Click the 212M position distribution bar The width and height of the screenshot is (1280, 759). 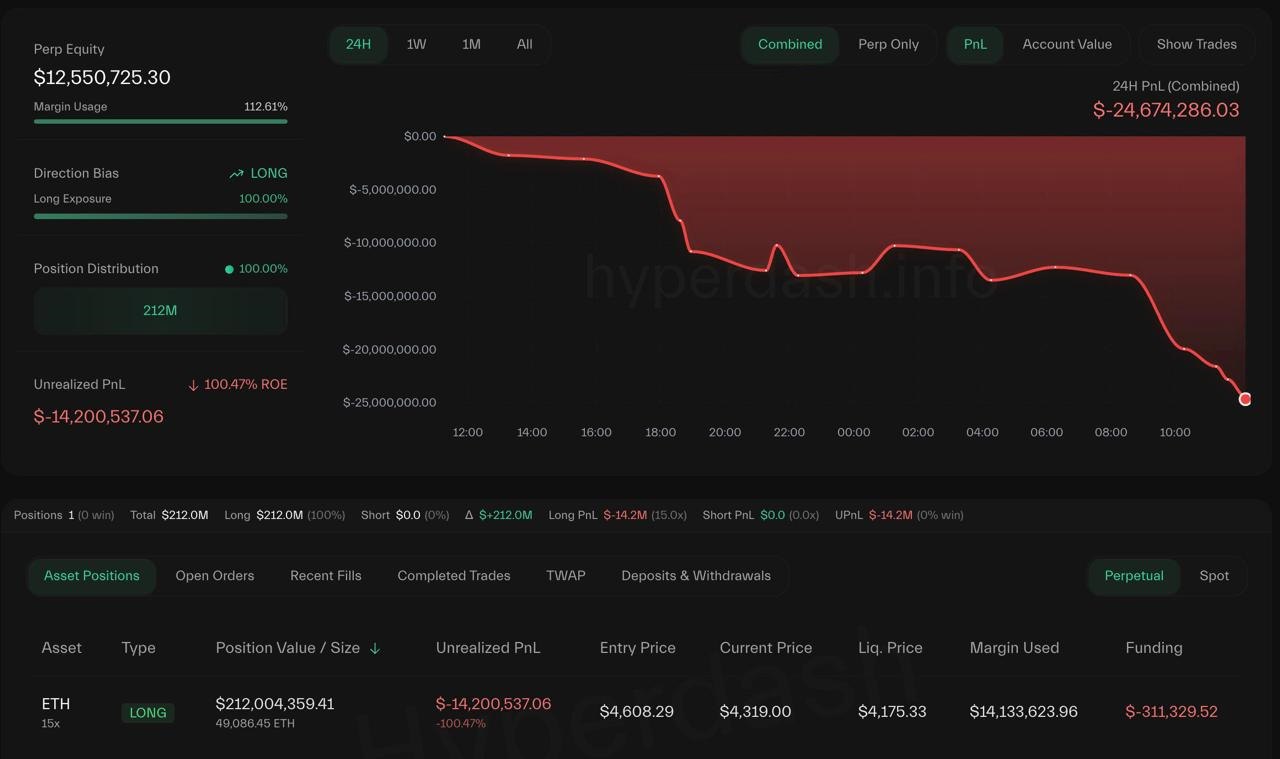[160, 310]
